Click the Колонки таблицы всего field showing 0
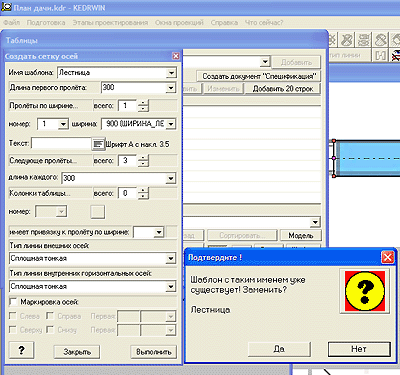The height and width of the screenshot is (375, 400). click(x=128, y=193)
